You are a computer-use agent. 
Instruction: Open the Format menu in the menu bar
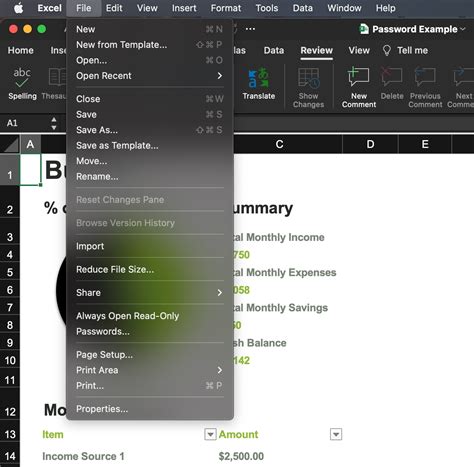click(x=226, y=8)
